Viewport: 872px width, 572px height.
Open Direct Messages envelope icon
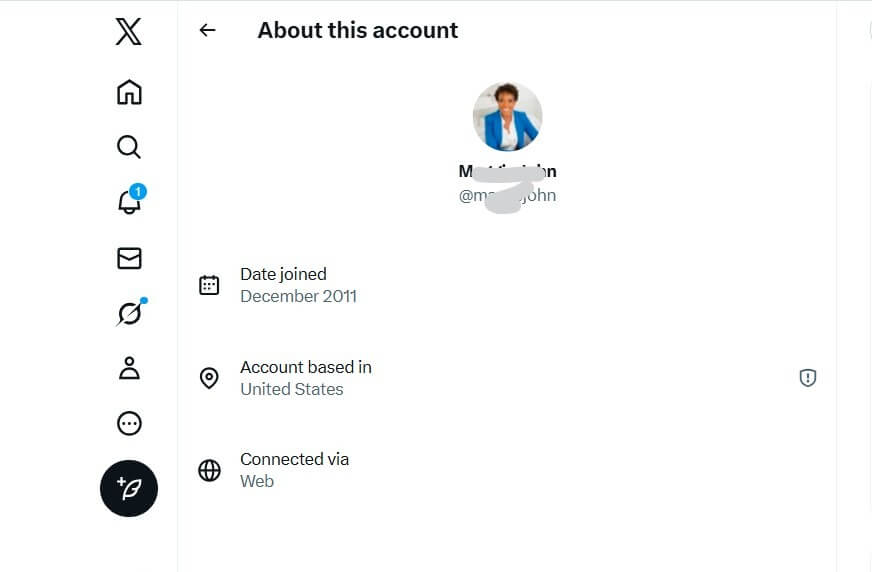[x=129, y=259]
